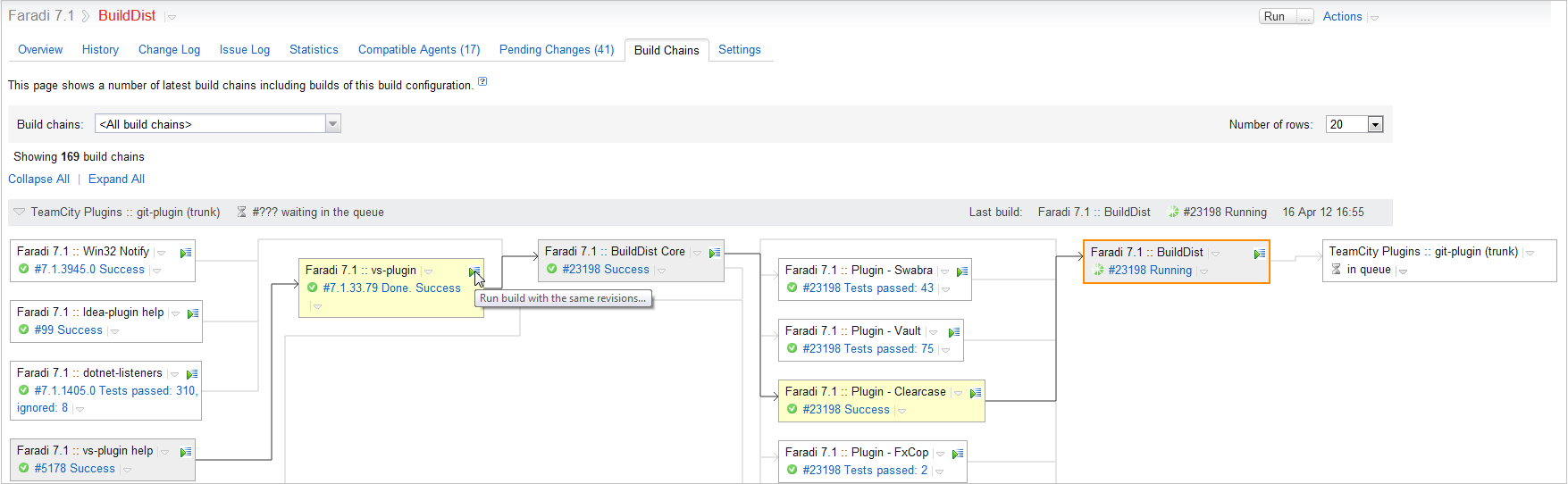1568x484 pixels.
Task: Open the Number of rows dropdown
Action: (x=1375, y=125)
